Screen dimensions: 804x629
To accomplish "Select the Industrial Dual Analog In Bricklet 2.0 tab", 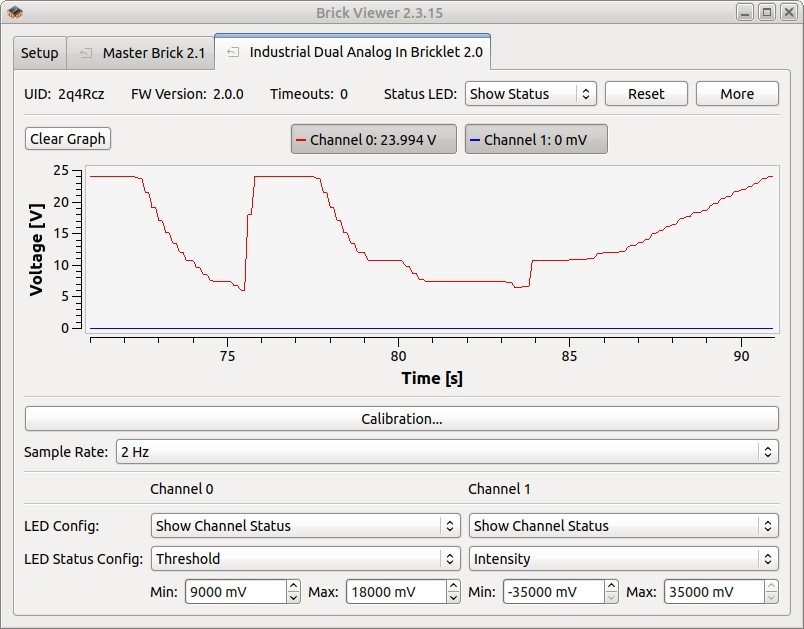I will [x=353, y=52].
